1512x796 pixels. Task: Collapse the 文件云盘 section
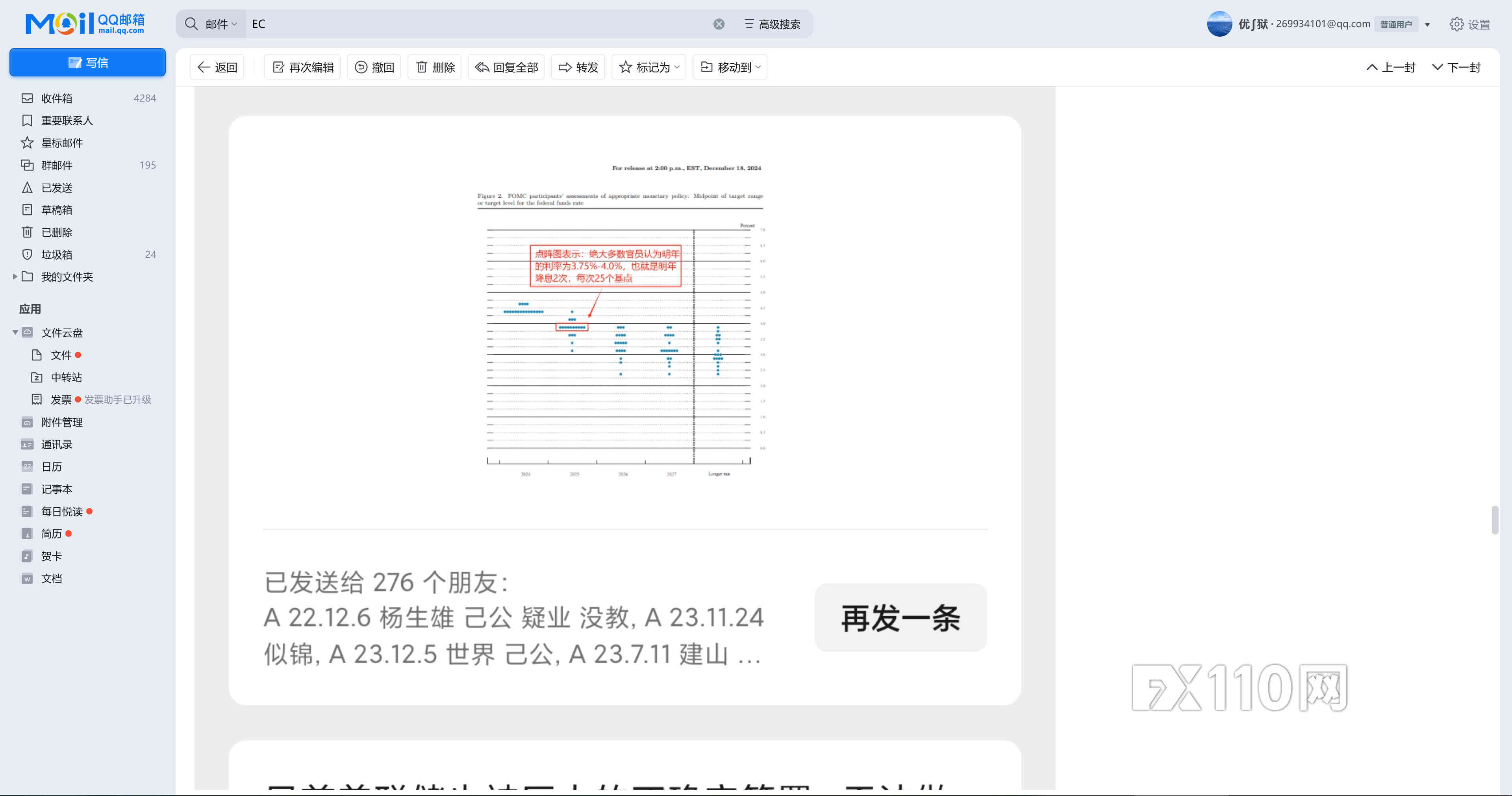click(15, 332)
